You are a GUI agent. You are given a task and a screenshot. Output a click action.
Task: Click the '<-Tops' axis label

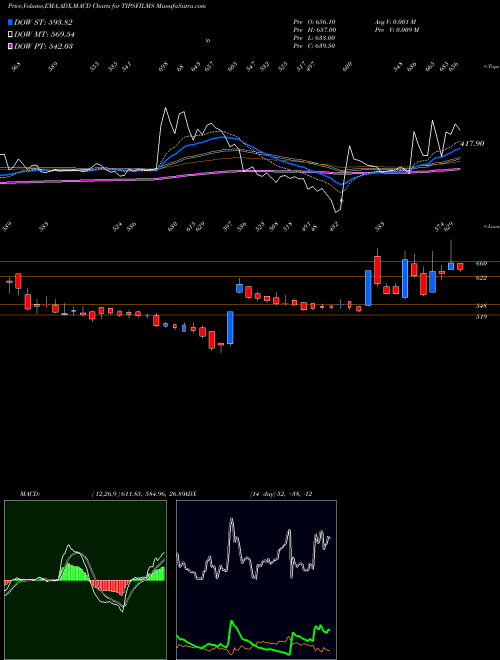coord(491,67)
